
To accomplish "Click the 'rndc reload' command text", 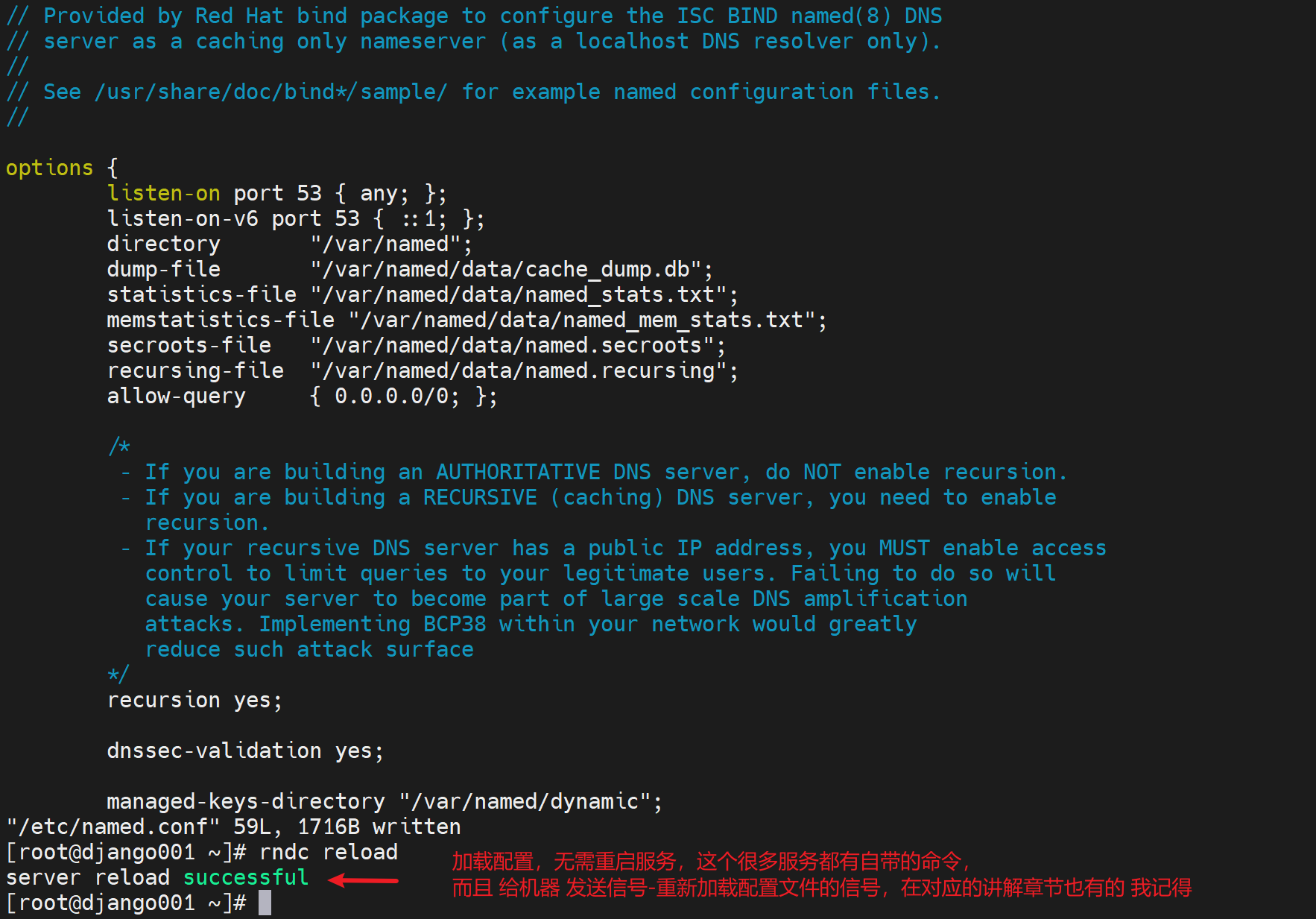I will pos(328,852).
